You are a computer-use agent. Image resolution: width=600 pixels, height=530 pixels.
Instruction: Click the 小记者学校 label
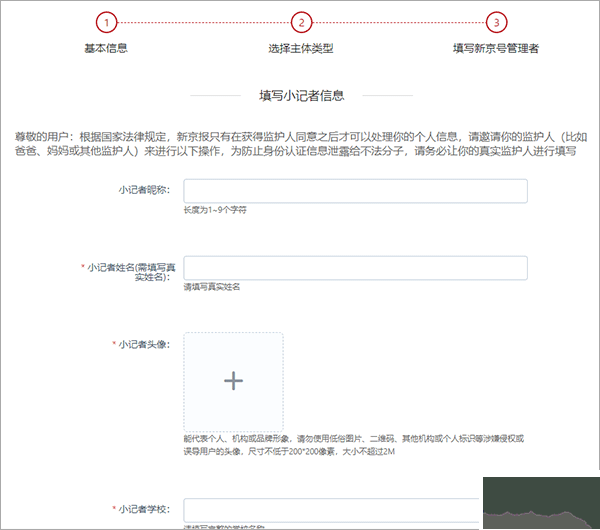(x=144, y=509)
